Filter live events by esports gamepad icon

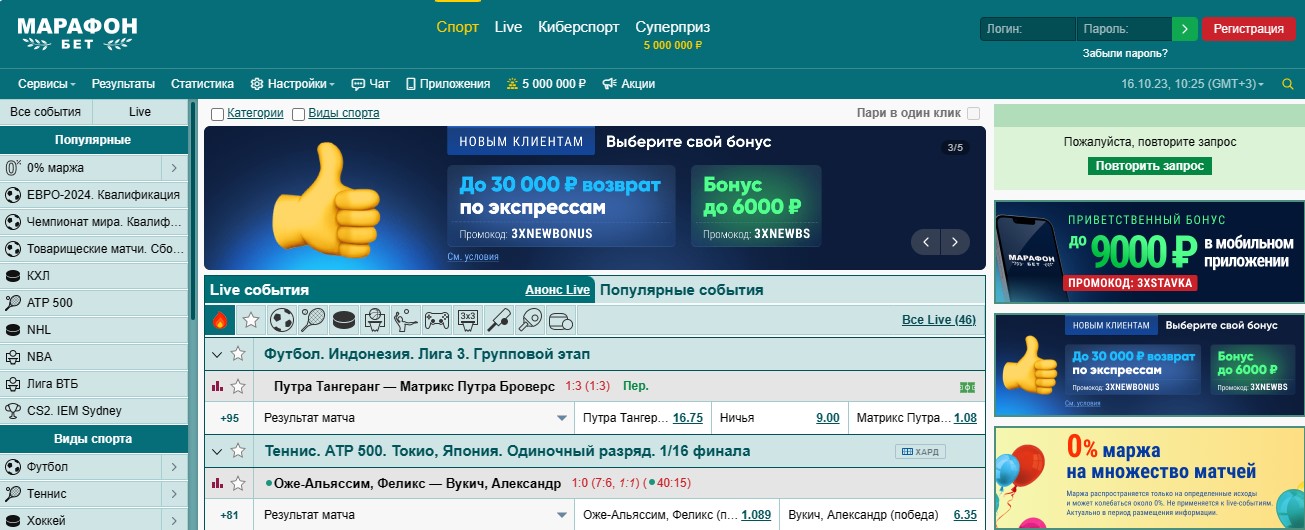tap(437, 320)
